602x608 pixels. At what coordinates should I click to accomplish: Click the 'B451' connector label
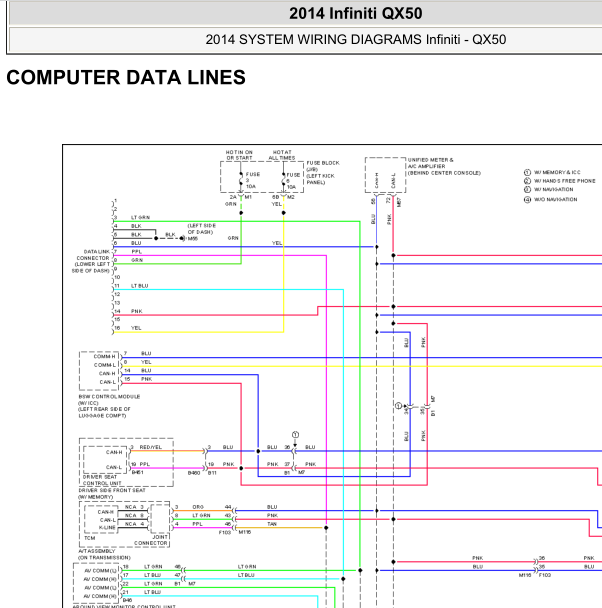(x=137, y=472)
